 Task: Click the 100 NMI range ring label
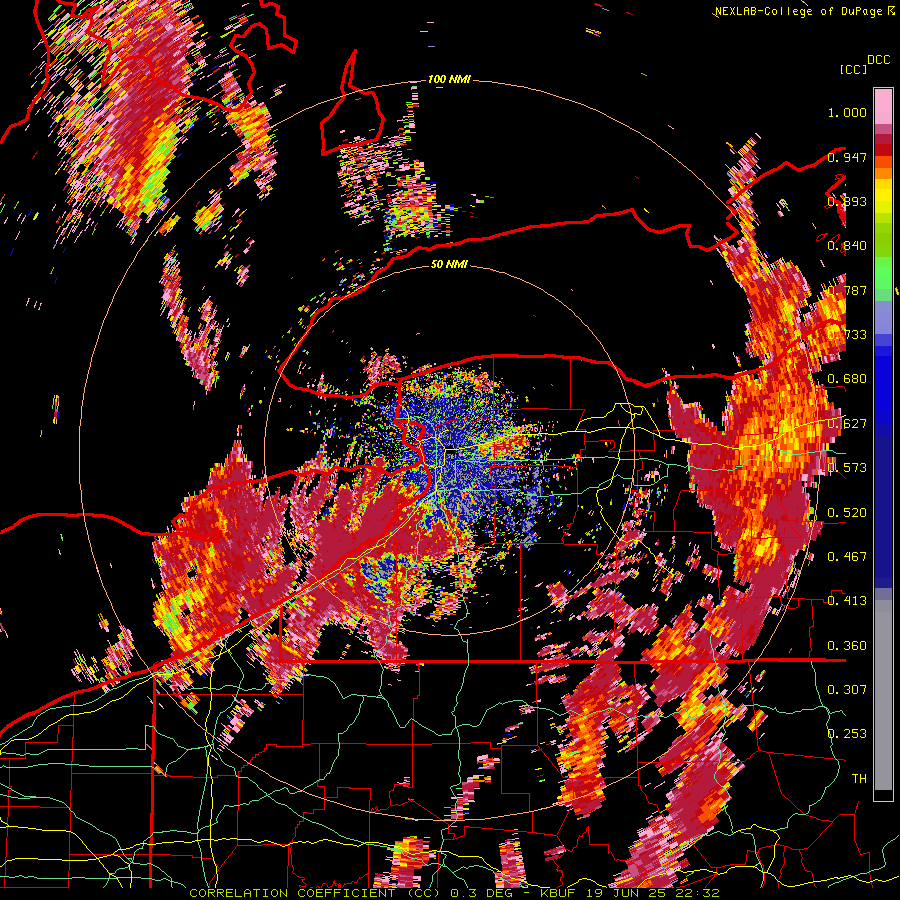[449, 79]
